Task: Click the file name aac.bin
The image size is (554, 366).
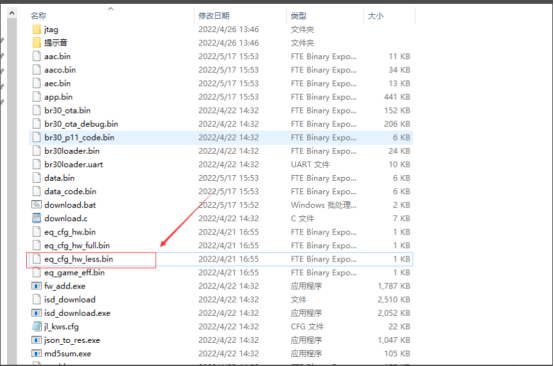Action: click(57, 56)
